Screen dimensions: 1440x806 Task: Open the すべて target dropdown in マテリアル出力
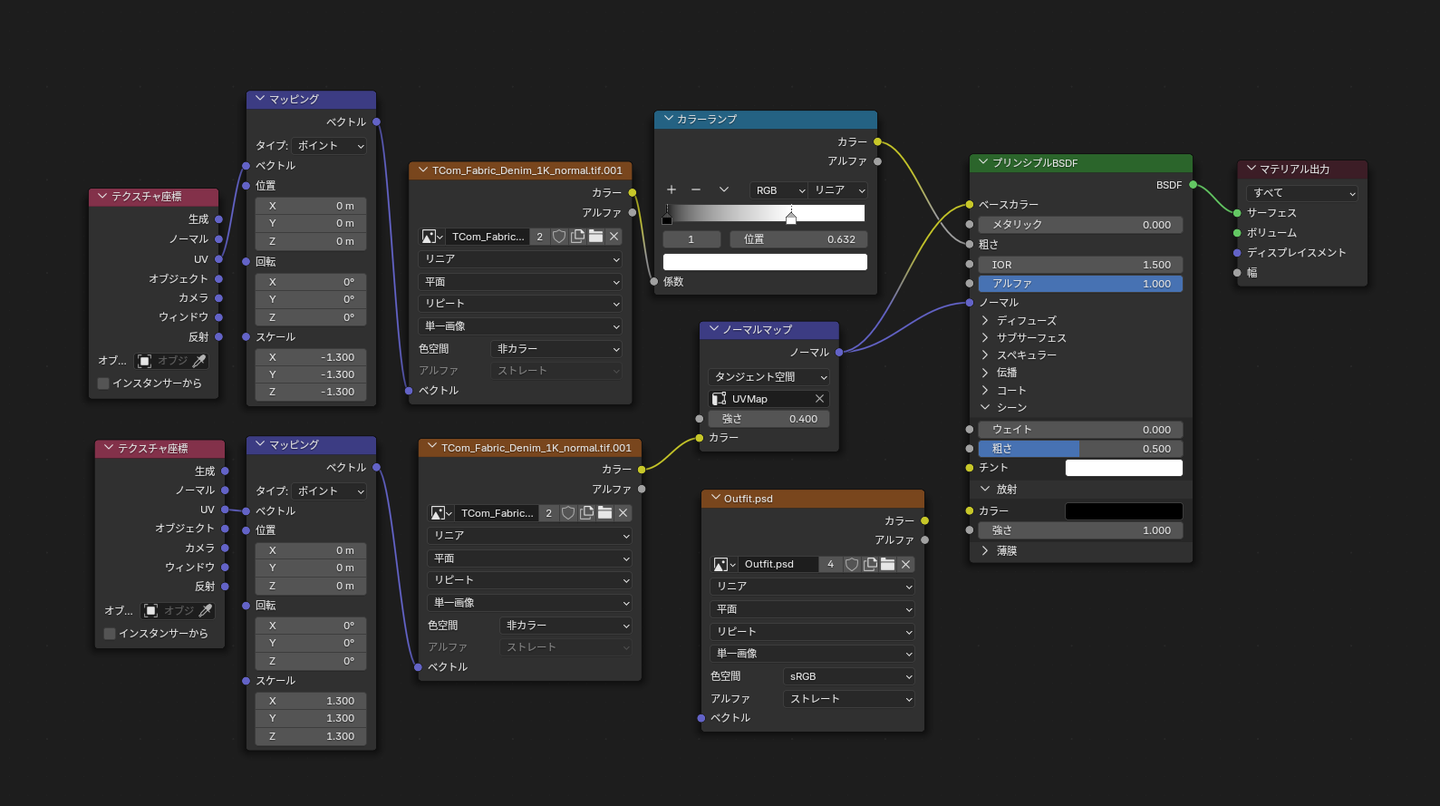1302,193
